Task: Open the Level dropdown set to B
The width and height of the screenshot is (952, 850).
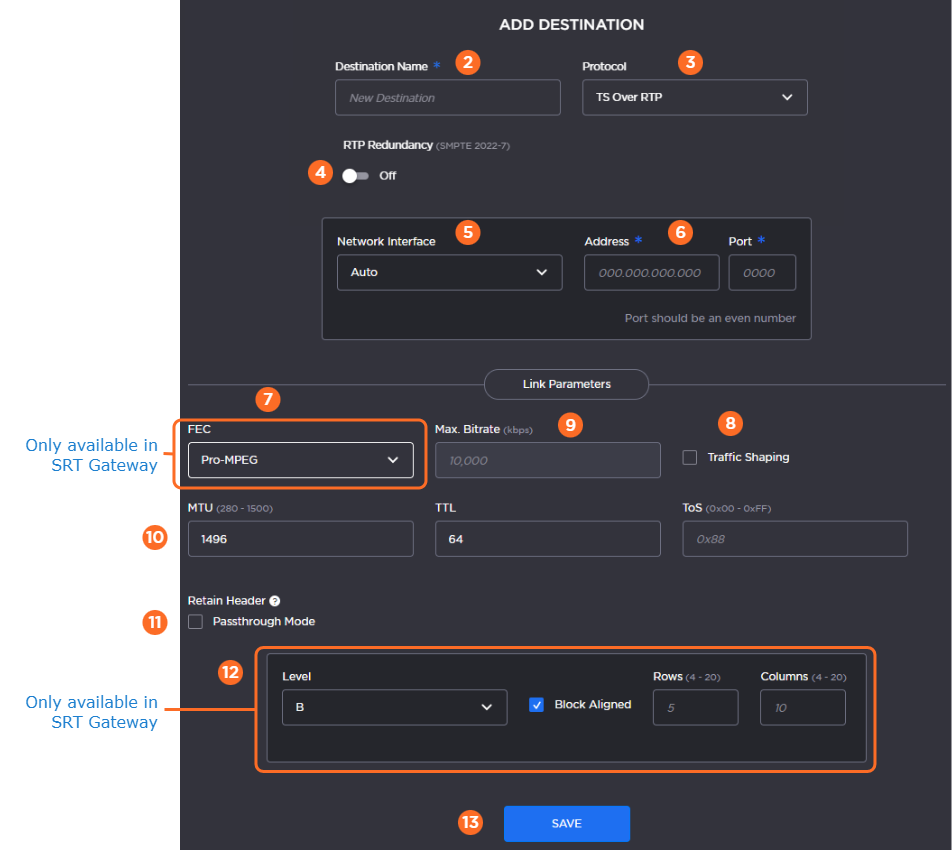Action: click(388, 707)
